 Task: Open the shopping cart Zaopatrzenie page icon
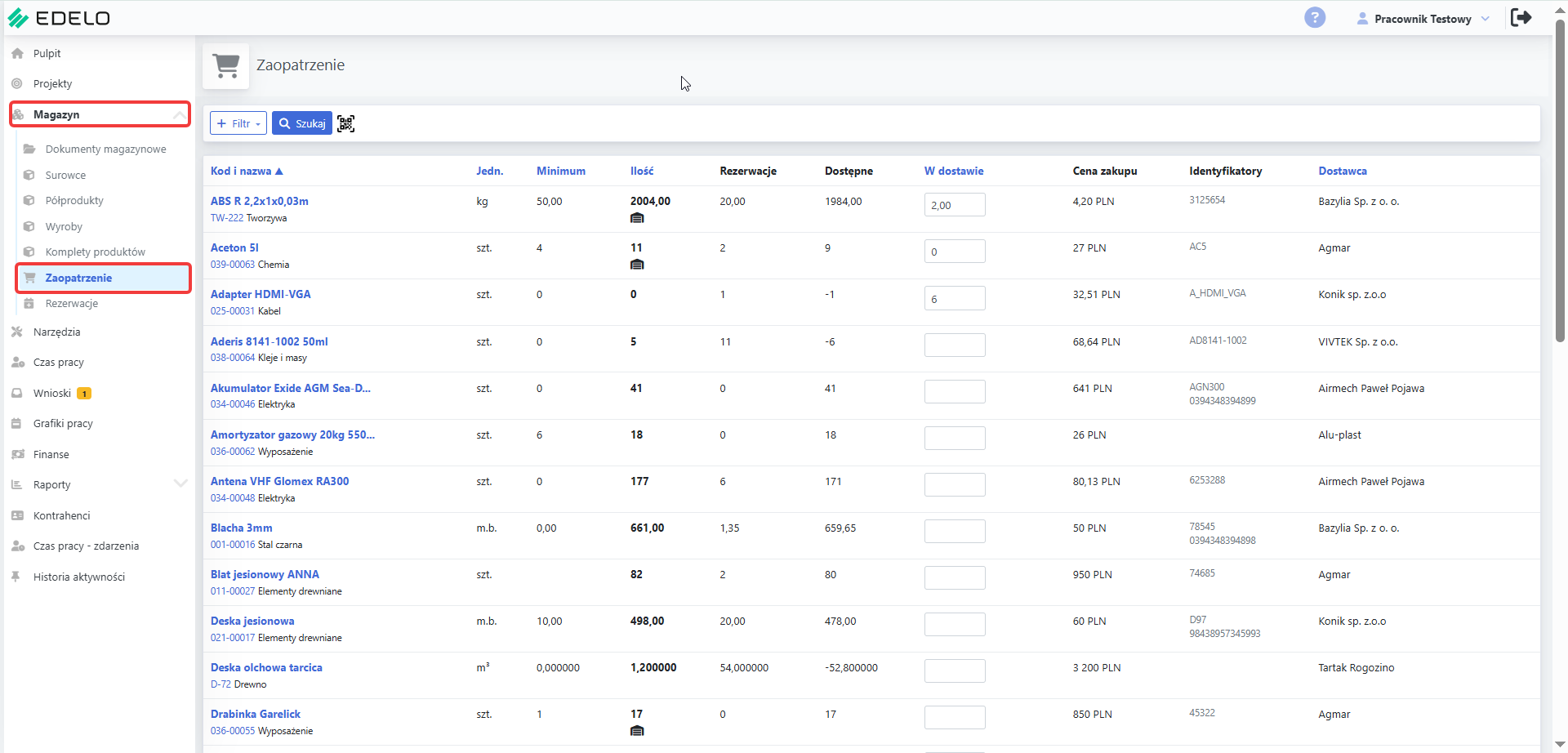point(226,65)
